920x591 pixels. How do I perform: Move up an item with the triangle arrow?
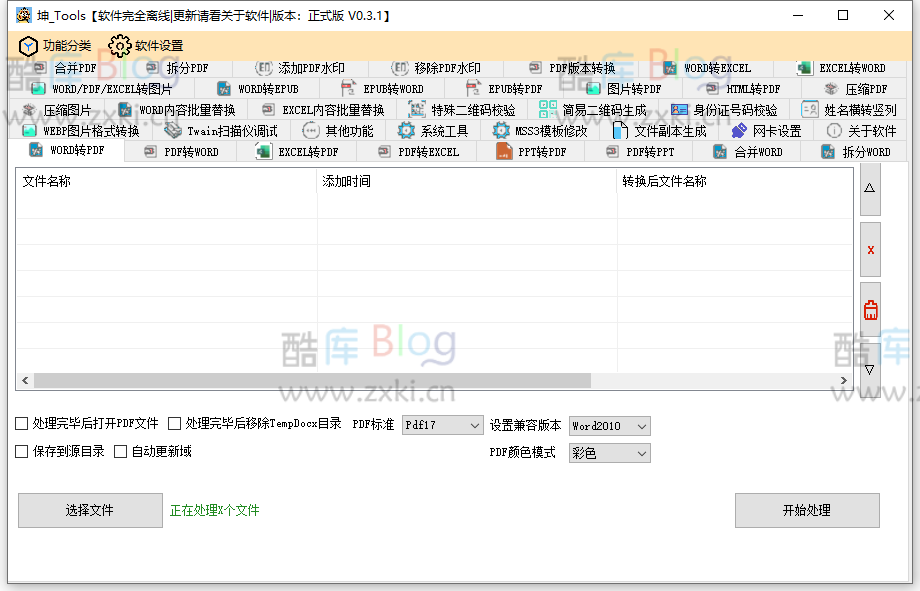(869, 188)
